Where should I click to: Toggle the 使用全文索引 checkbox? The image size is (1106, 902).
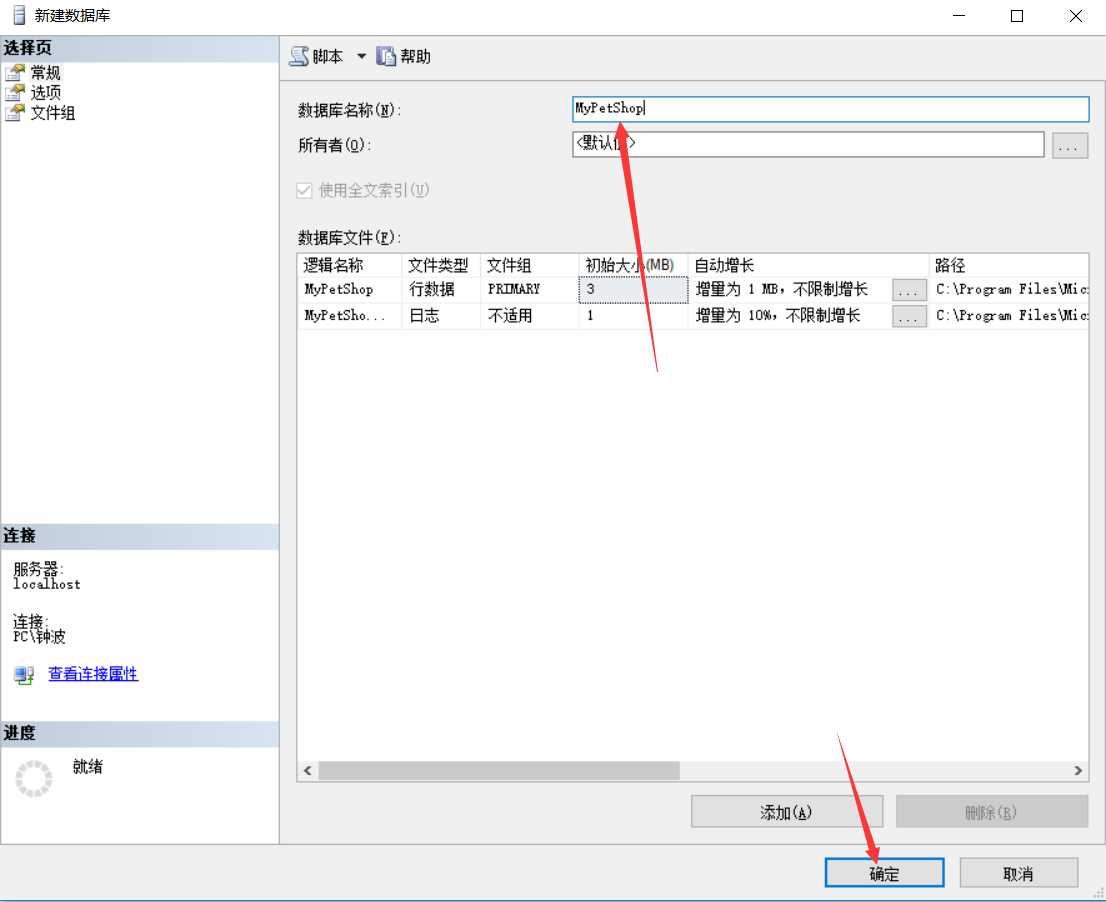304,190
